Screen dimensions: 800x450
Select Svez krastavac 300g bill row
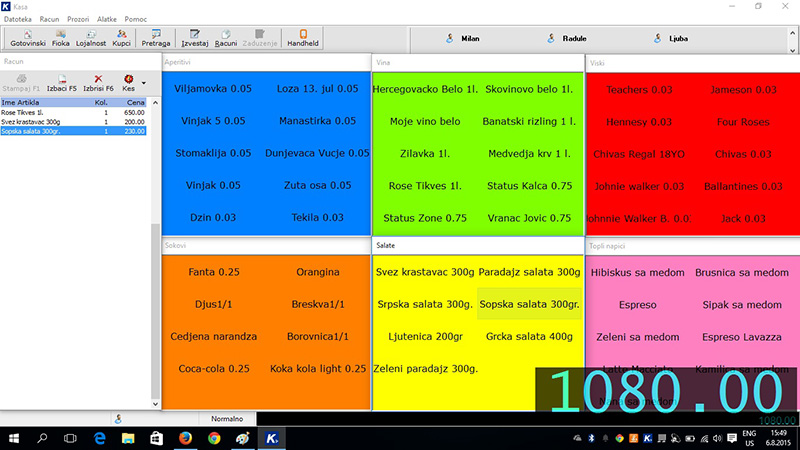[73, 122]
